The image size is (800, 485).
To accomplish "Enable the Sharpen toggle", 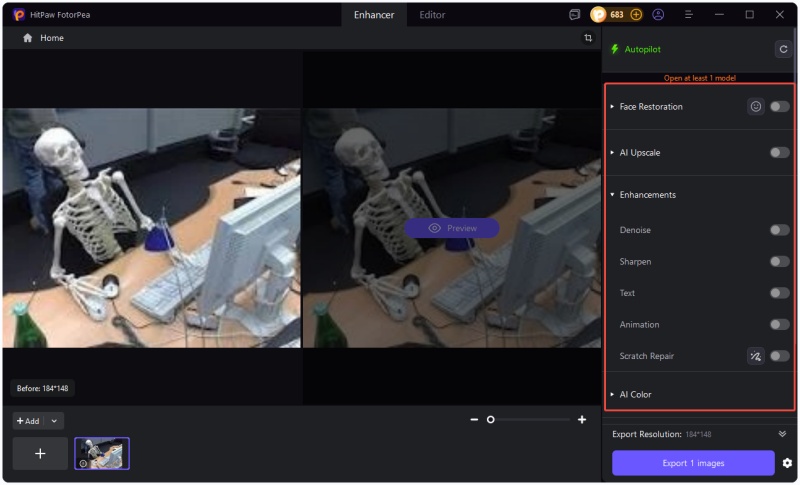I will (x=779, y=262).
